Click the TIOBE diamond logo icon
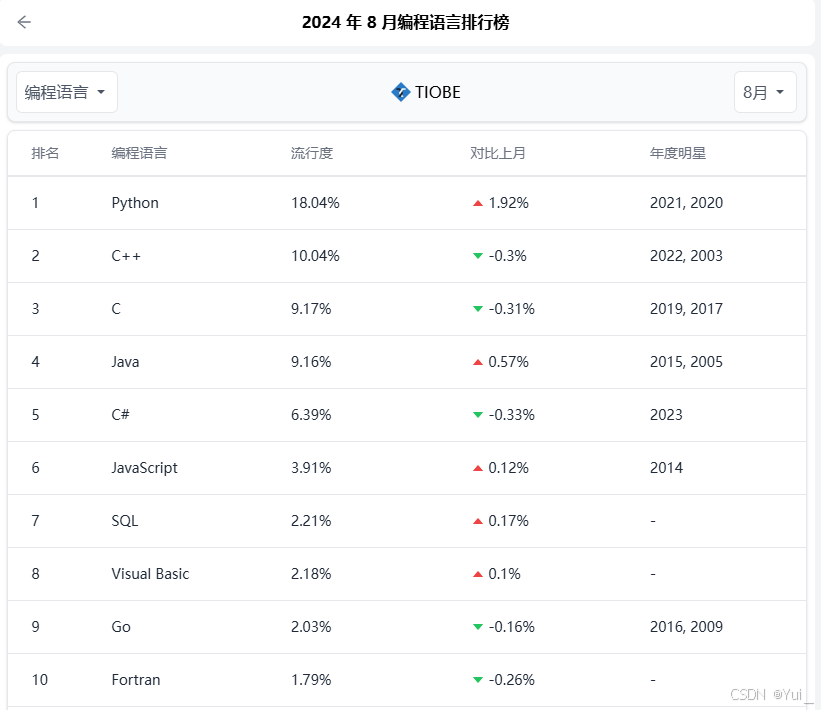 400,92
